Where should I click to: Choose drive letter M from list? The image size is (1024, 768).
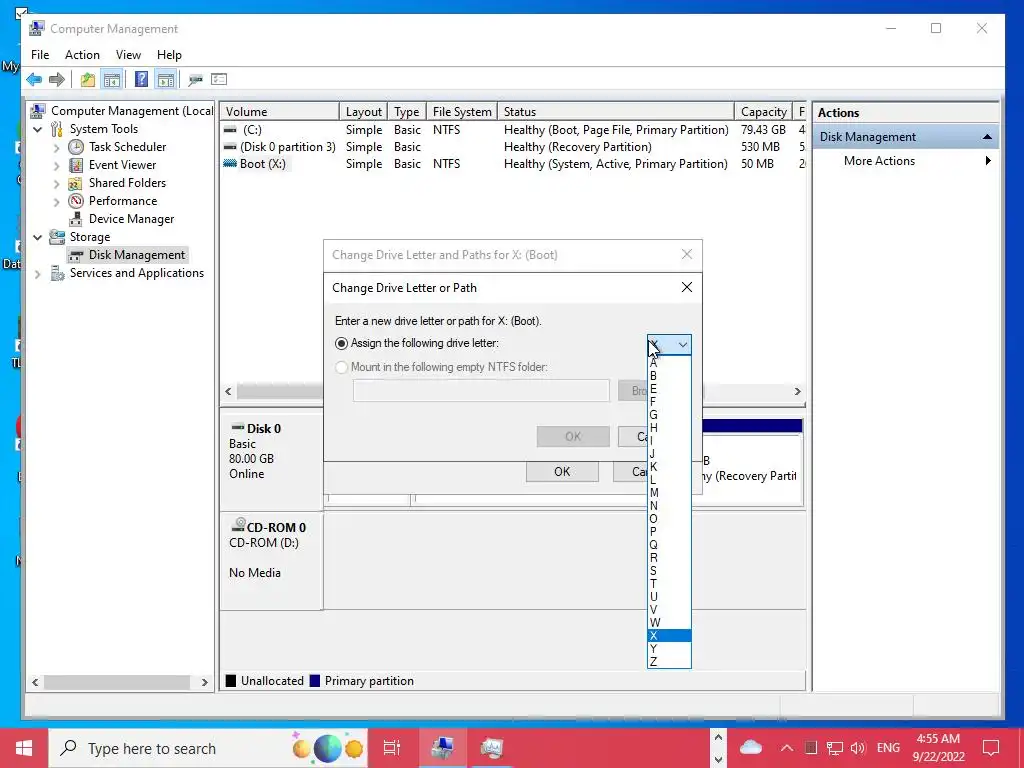(669, 493)
